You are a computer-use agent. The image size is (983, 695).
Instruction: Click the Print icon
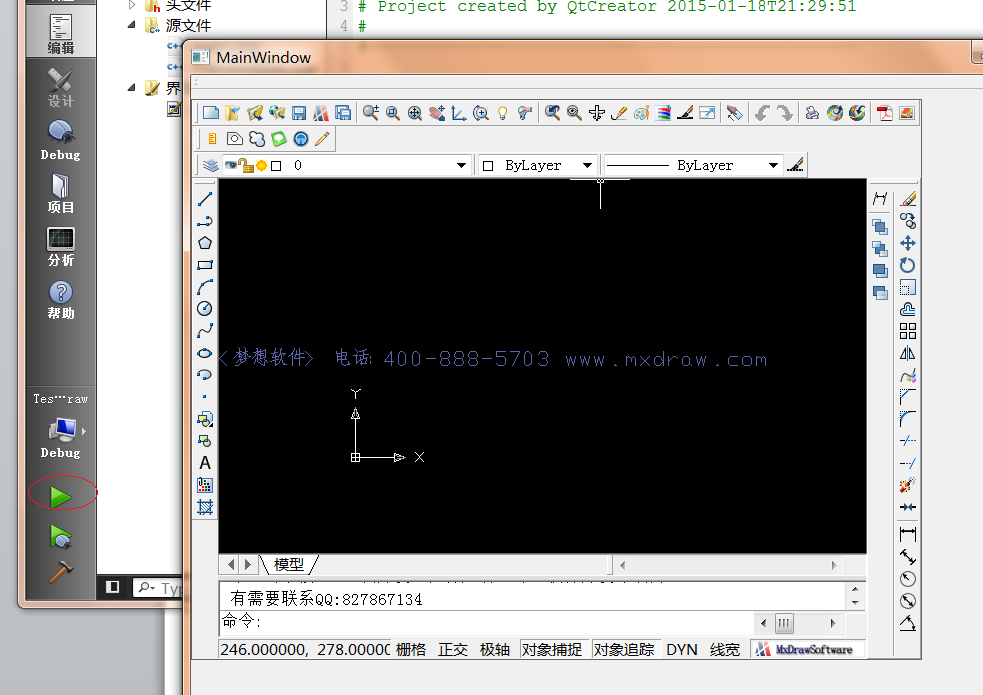812,113
